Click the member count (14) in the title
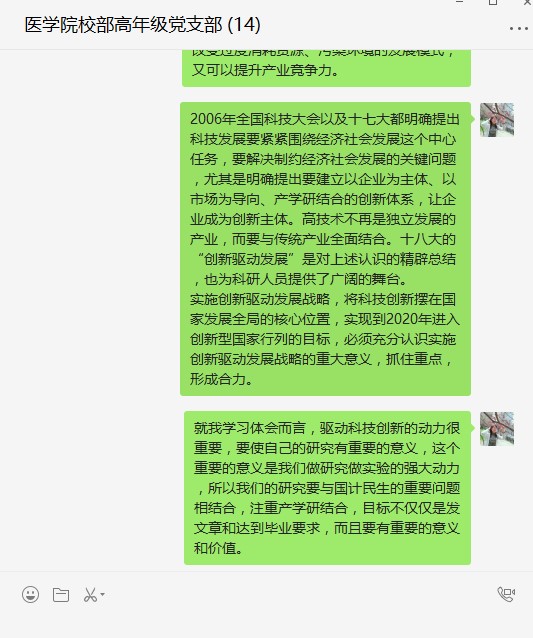 (x=244, y=25)
